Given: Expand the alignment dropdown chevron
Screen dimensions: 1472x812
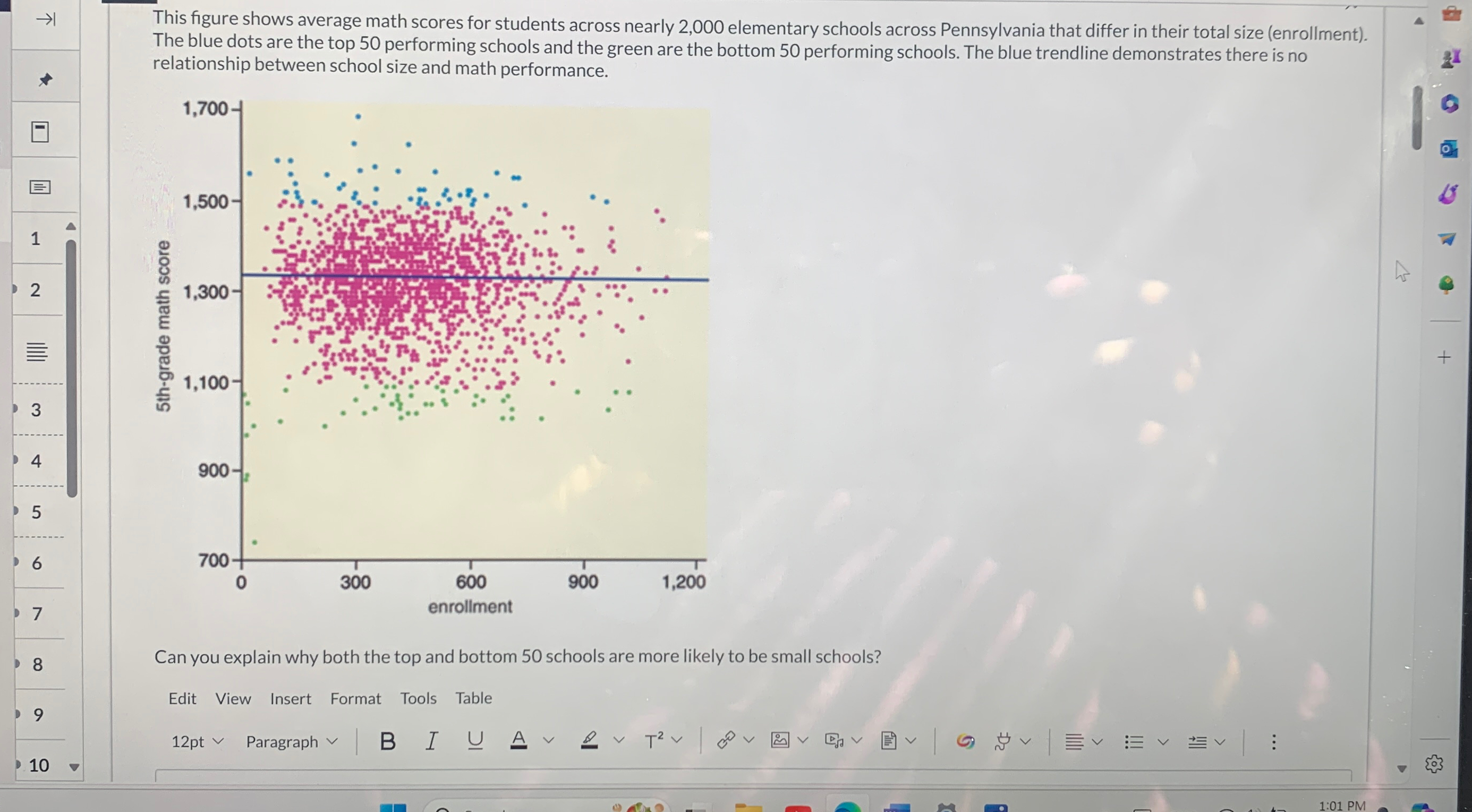Looking at the screenshot, I should point(1097,742).
